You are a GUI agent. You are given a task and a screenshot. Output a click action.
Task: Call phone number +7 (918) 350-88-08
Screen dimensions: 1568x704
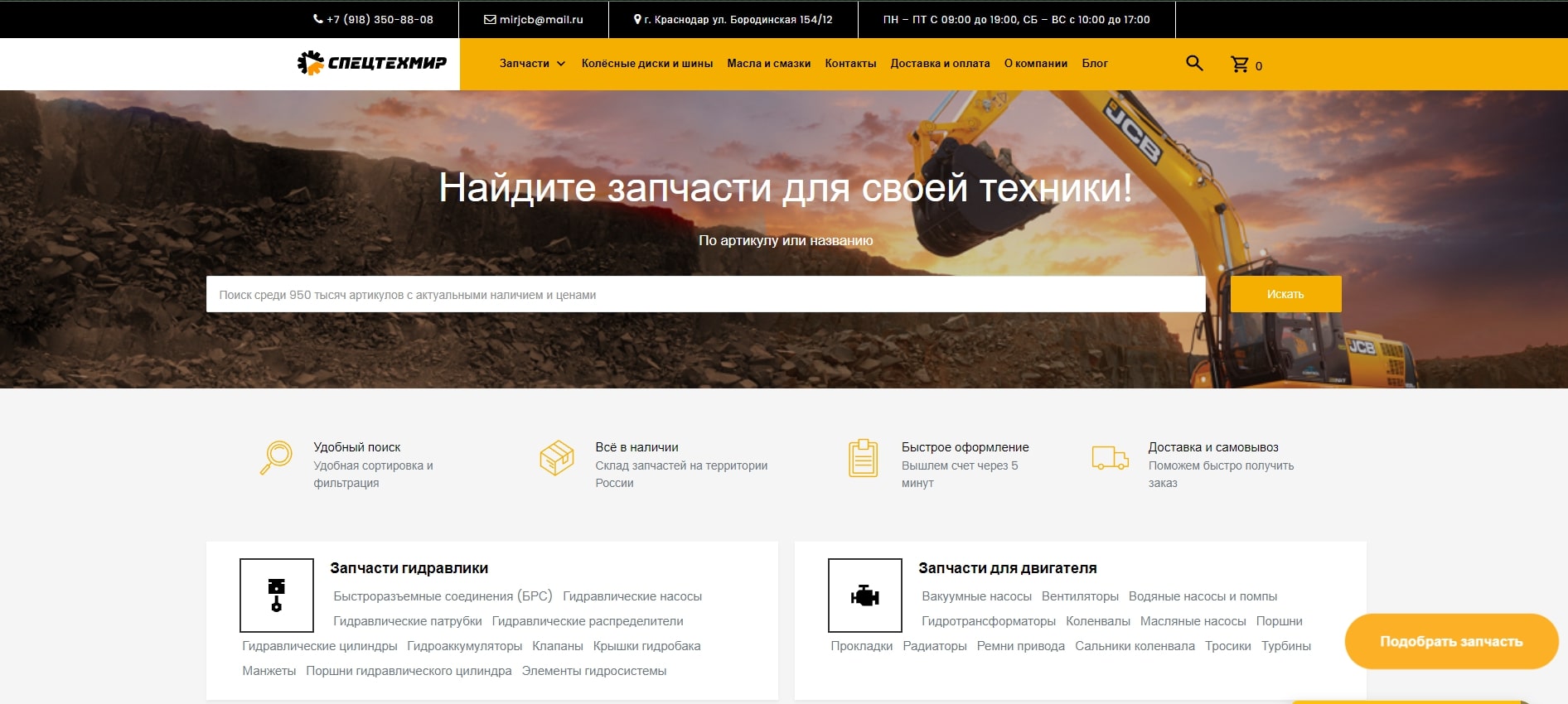click(x=373, y=19)
